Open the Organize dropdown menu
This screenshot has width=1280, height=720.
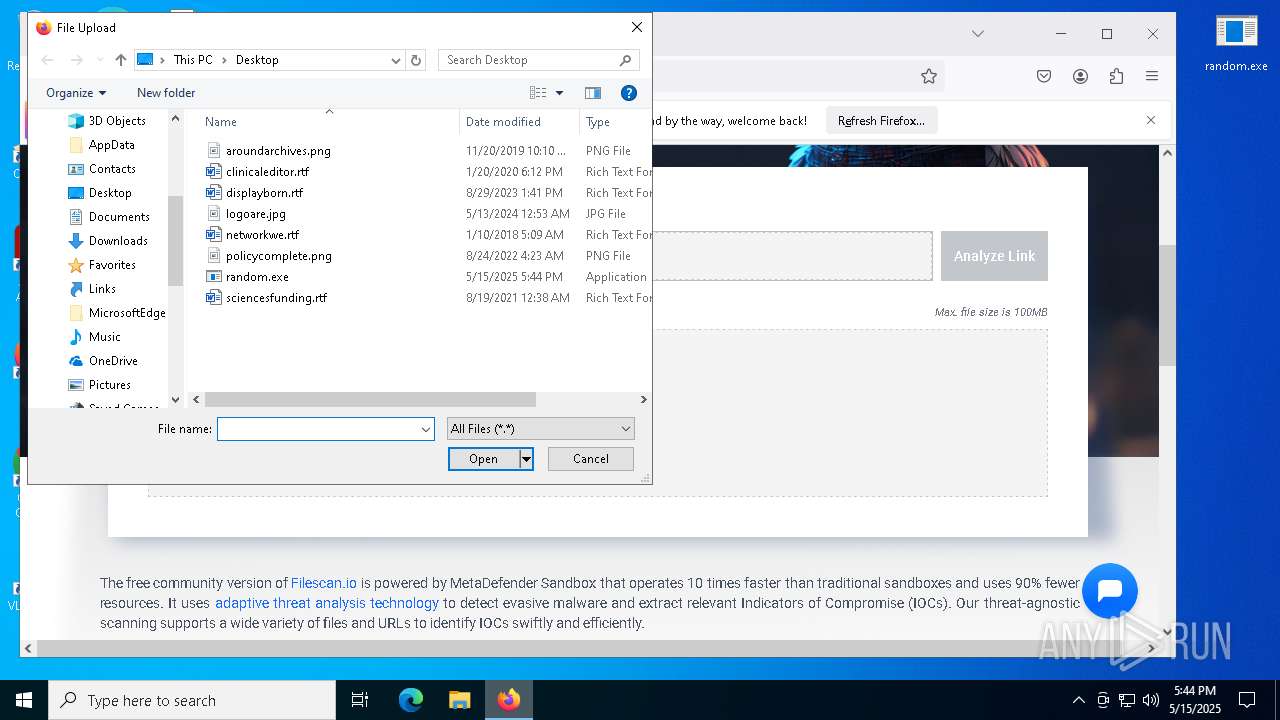point(76,93)
